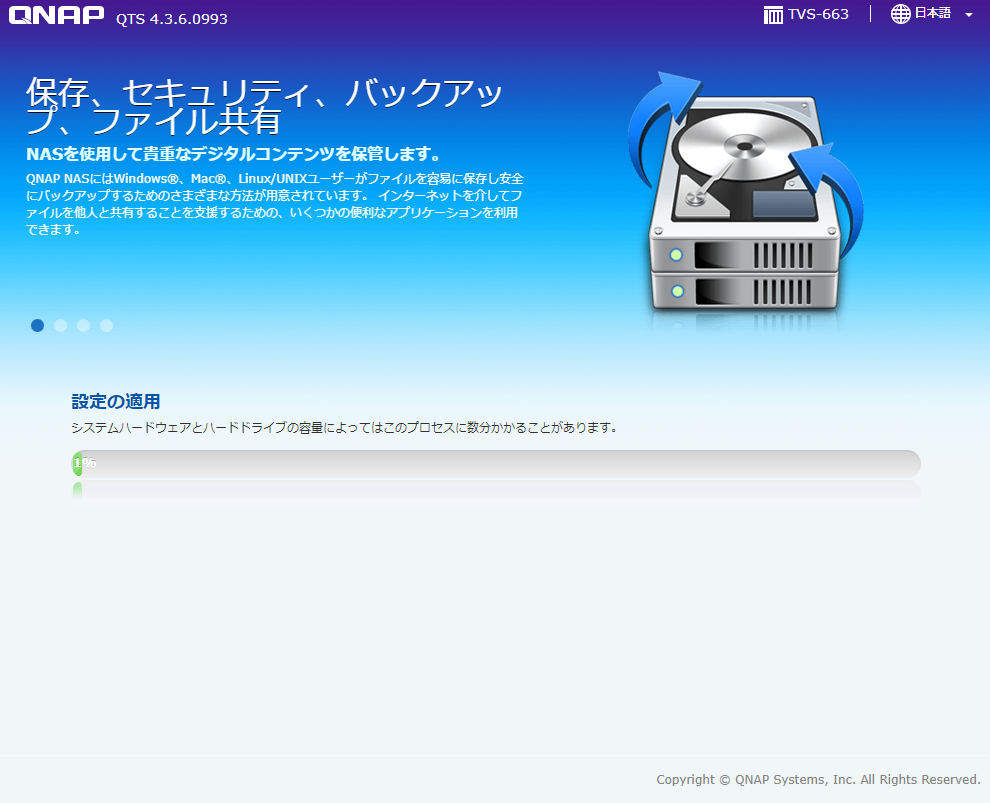Image resolution: width=990 pixels, height=803 pixels.
Task: Click the QNAP NASにはWindows paragraph text
Action: coord(275,204)
